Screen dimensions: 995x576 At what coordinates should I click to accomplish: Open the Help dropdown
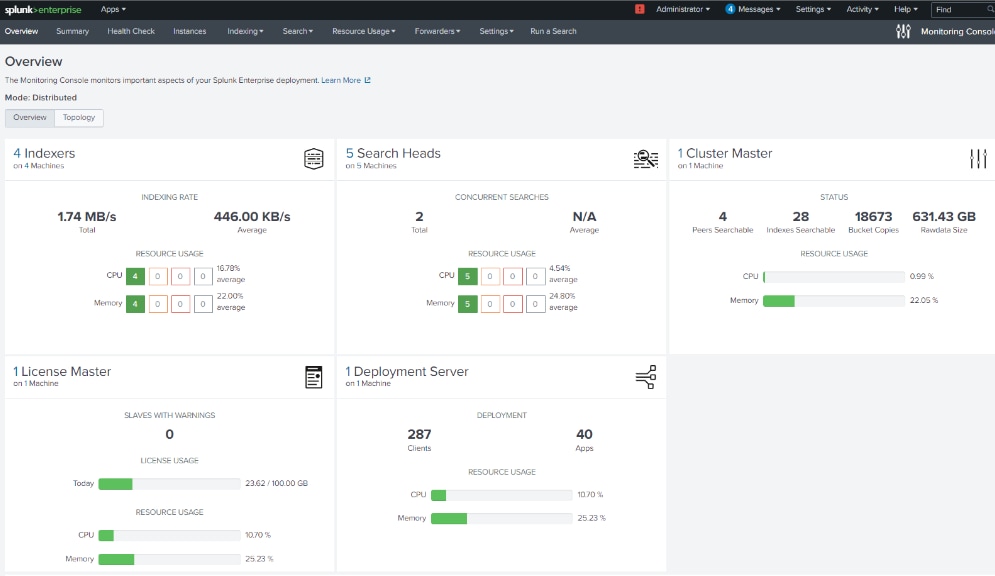906,10
